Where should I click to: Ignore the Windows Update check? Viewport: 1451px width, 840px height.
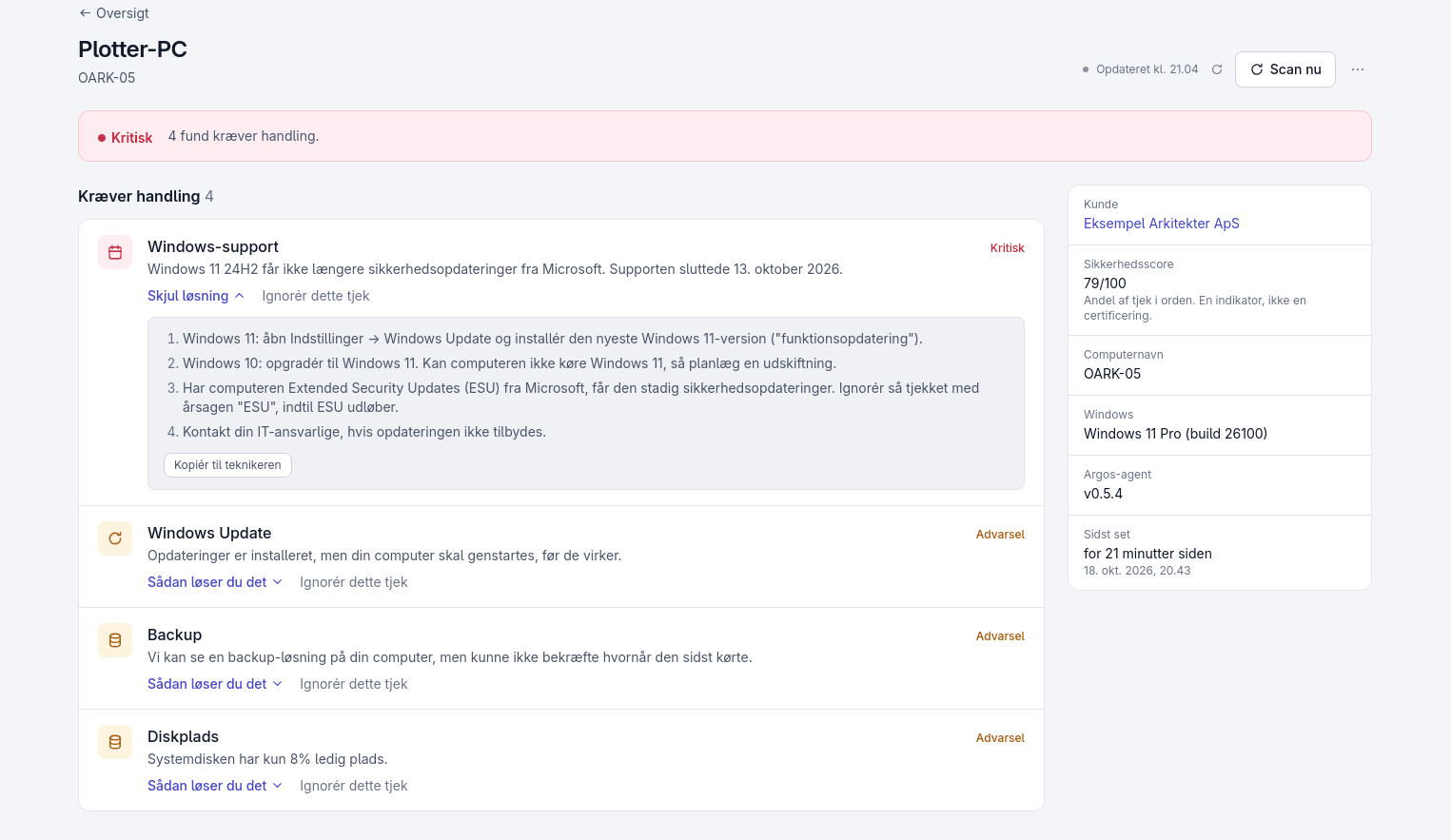[x=354, y=582]
